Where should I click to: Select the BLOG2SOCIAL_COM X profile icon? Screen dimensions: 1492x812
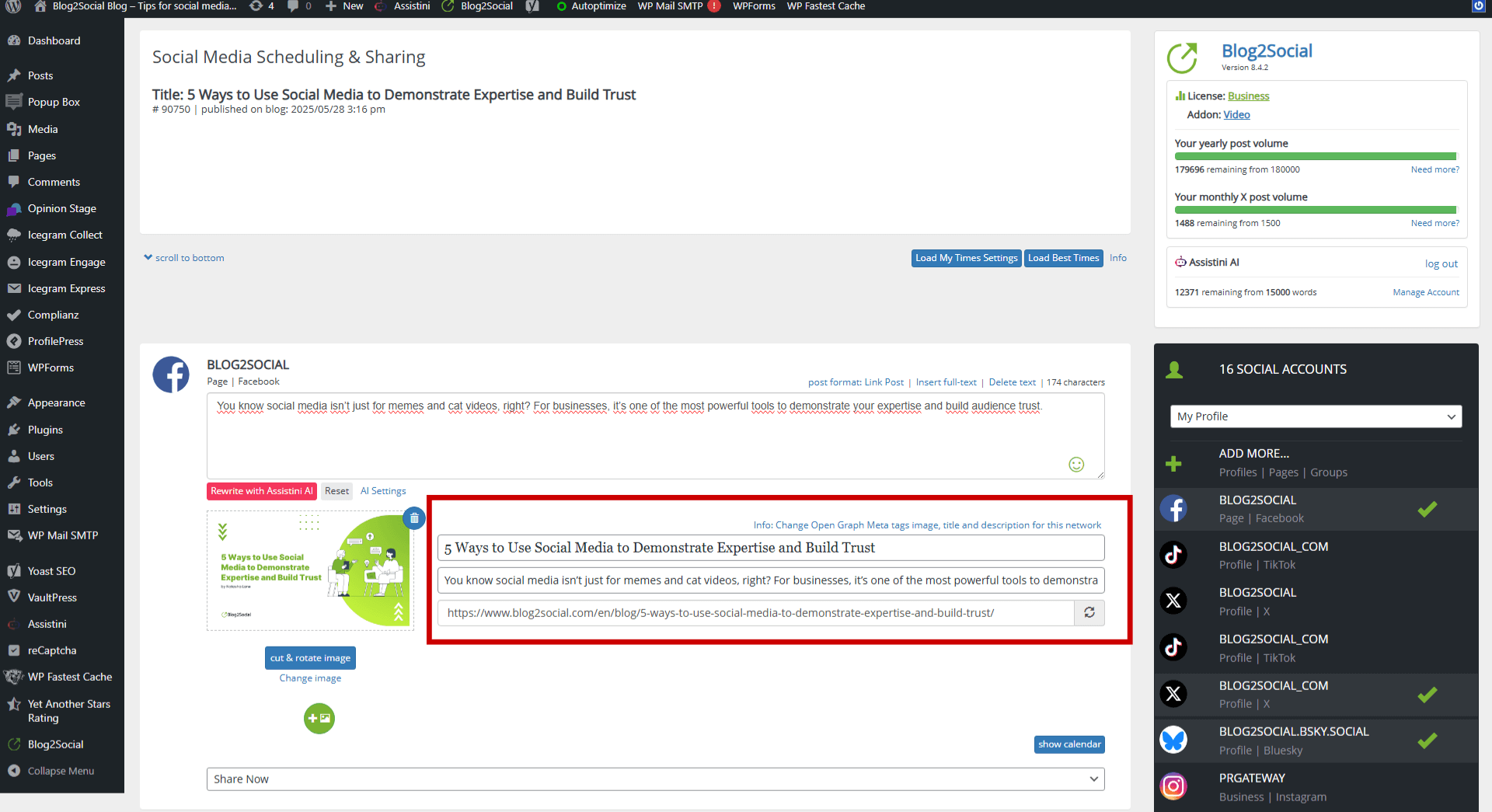[1173, 693]
